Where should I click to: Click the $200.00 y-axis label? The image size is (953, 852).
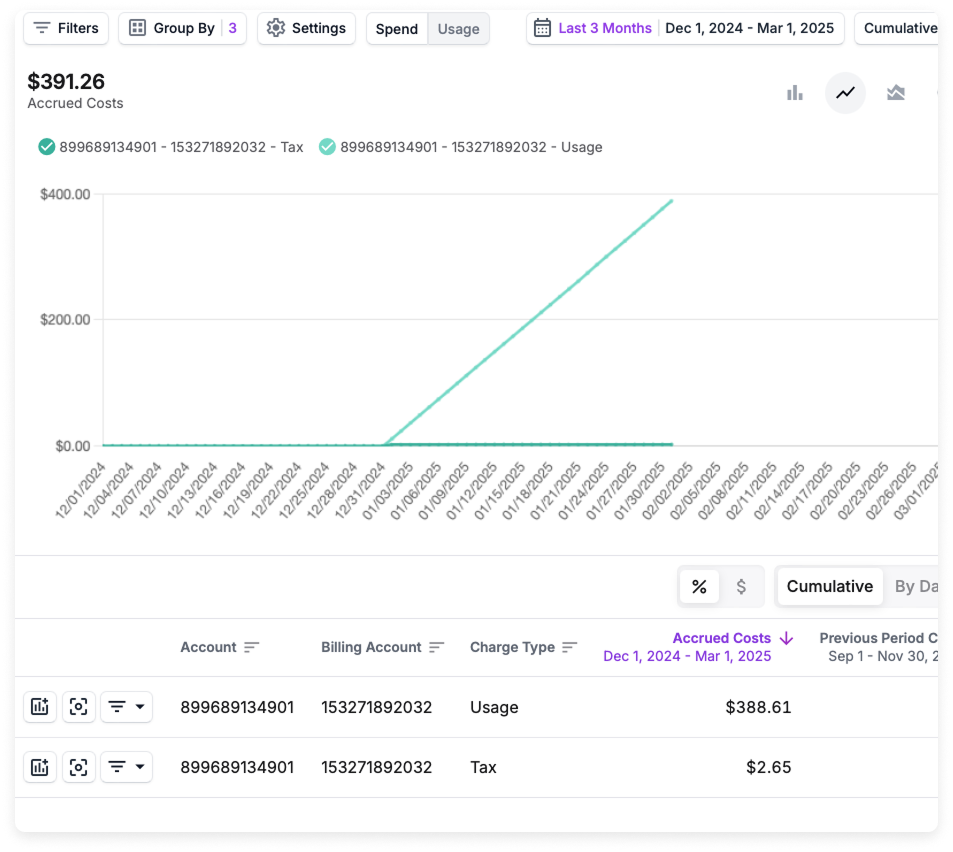65,320
